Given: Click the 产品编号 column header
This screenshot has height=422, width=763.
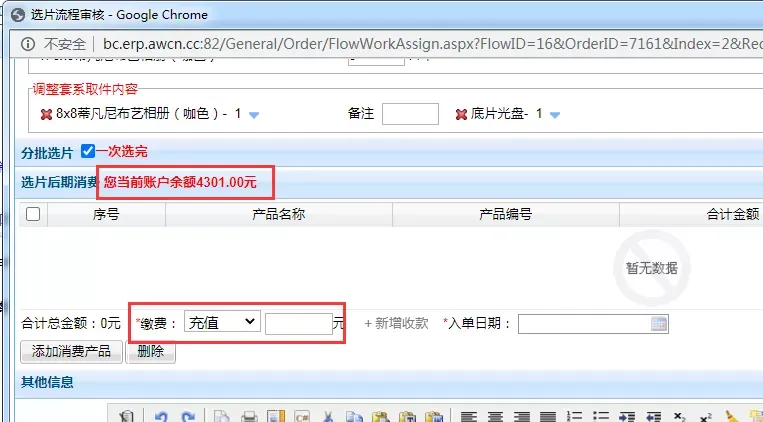Looking at the screenshot, I should (505, 214).
